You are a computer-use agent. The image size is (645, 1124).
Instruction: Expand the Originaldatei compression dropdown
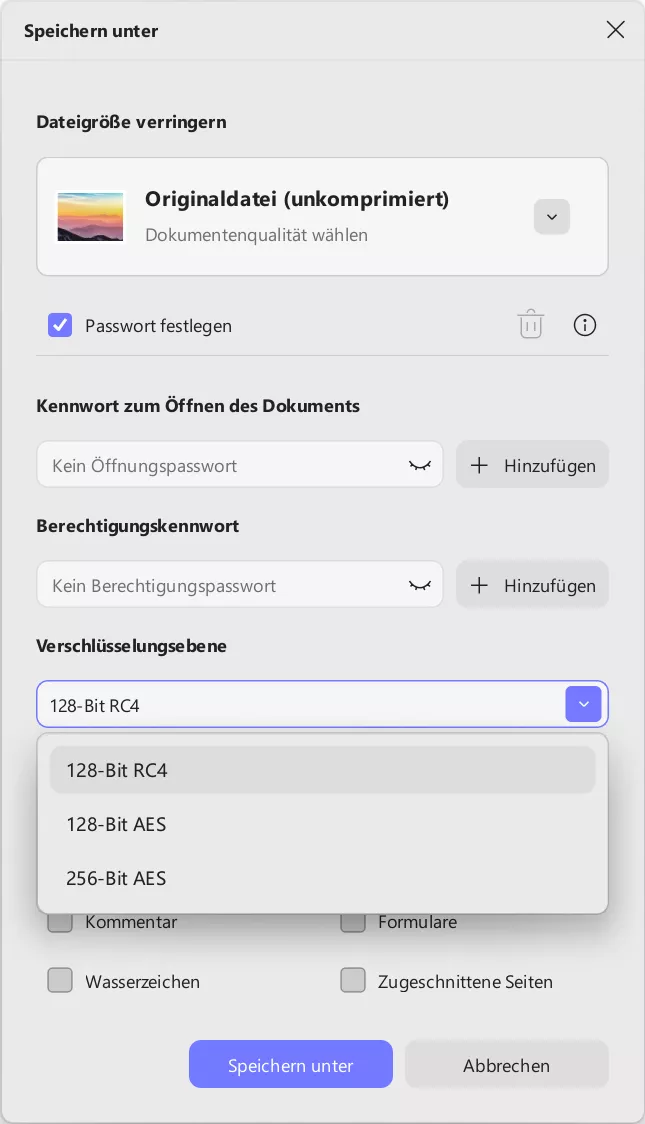pyautogui.click(x=552, y=216)
